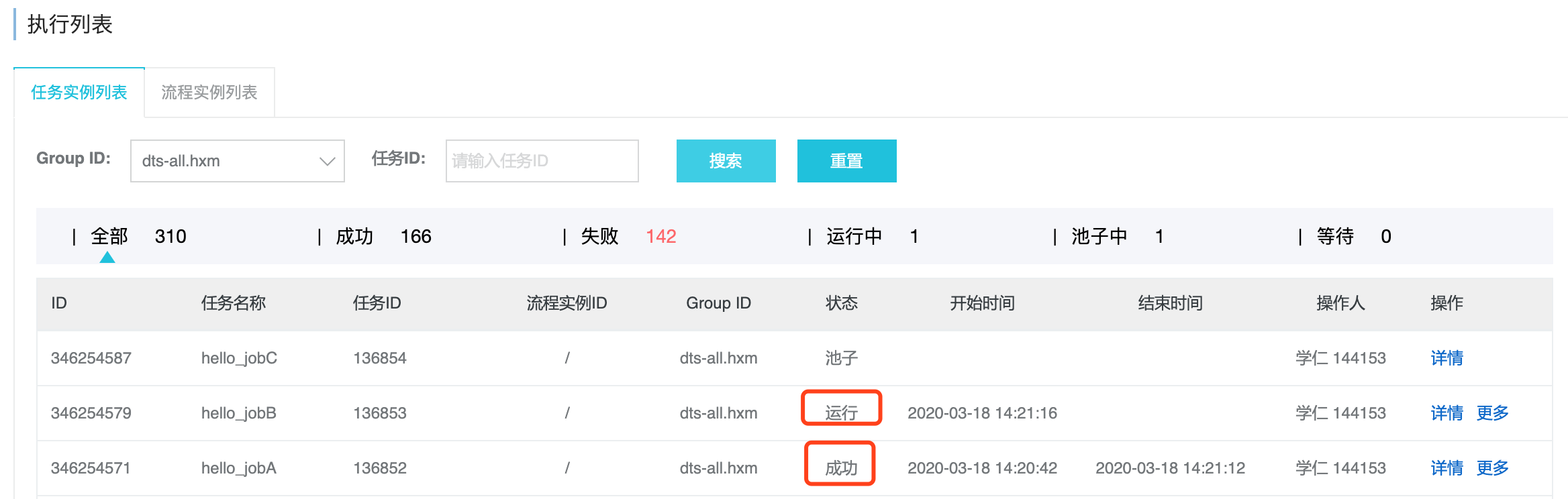Click the 运行 status of hello_jobB
Screen dimensions: 1568x499
click(841, 412)
